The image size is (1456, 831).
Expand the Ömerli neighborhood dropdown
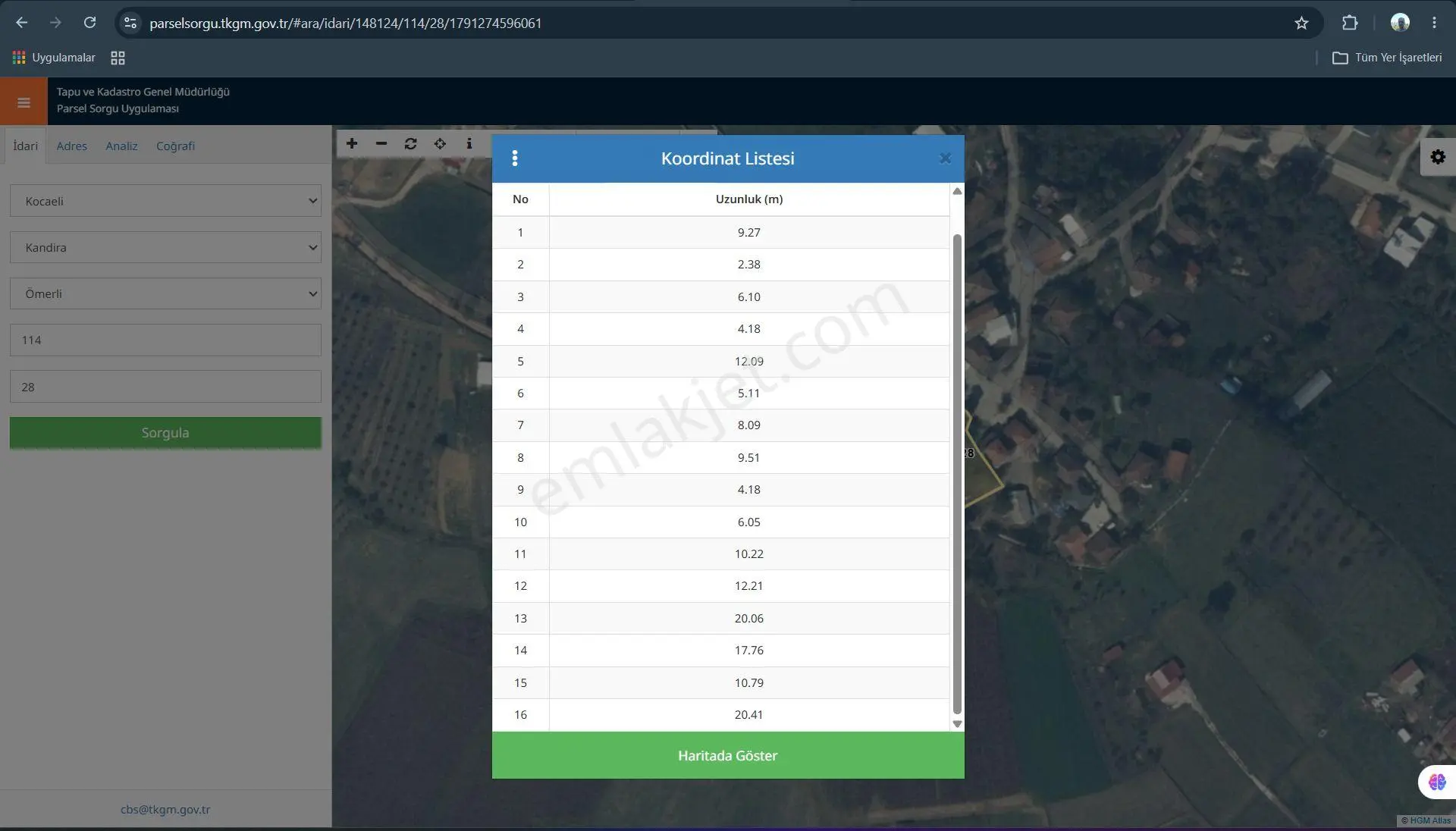[165, 293]
